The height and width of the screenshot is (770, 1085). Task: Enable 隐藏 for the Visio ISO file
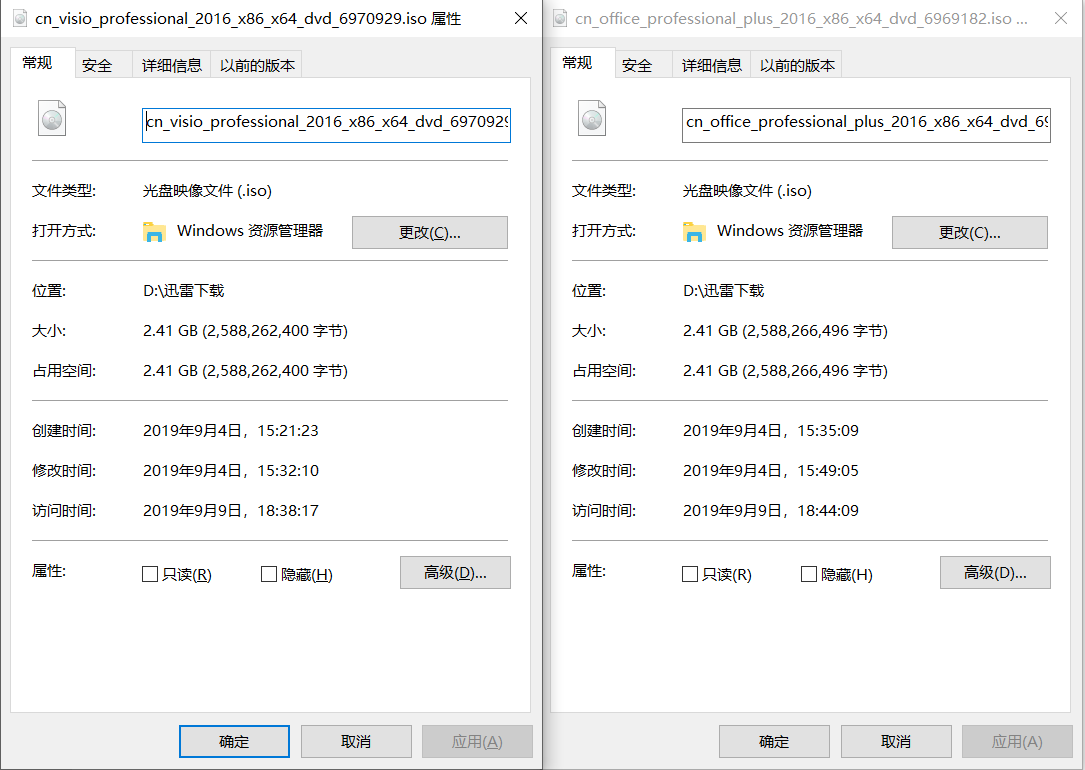268,573
